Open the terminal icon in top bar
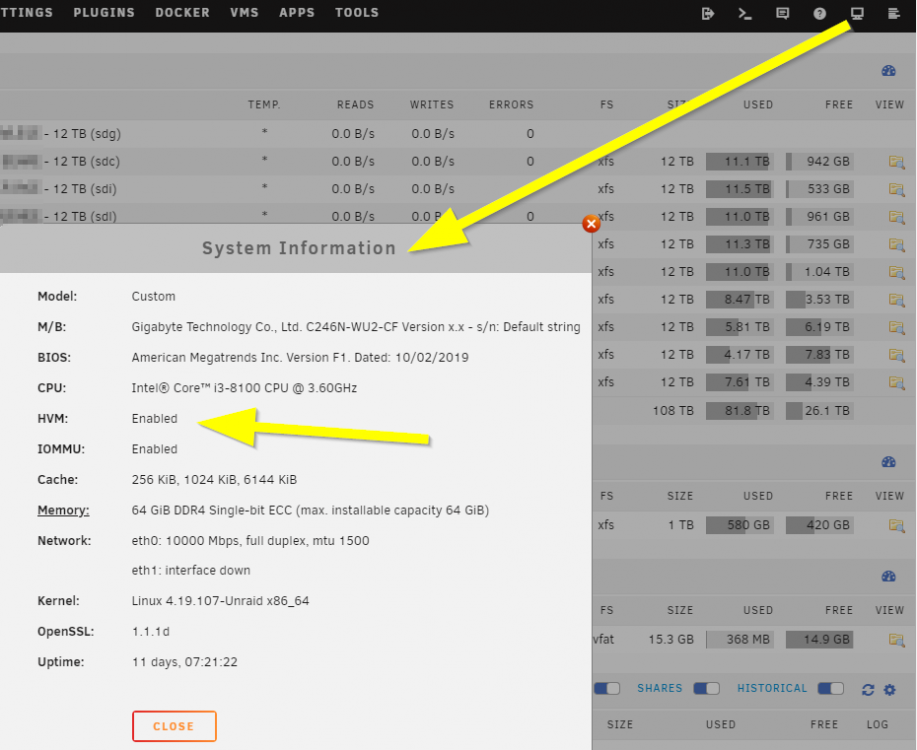 [744, 13]
